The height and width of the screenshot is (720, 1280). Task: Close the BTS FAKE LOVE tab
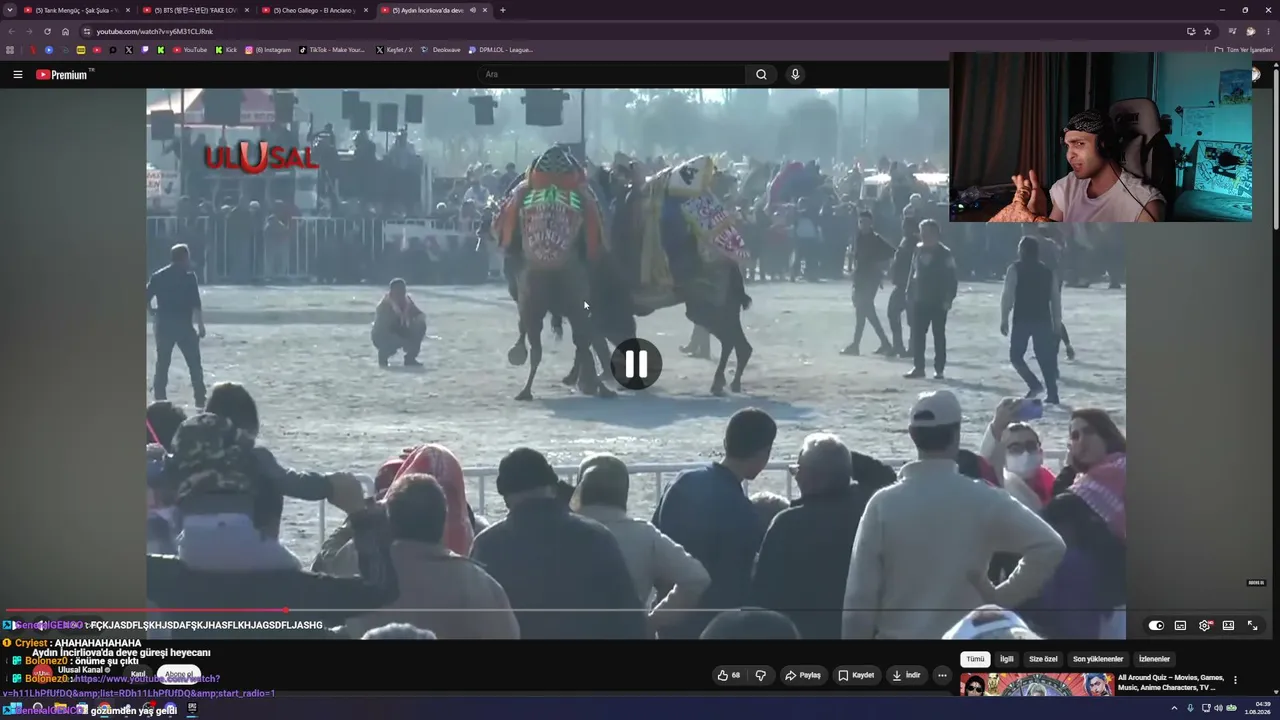(x=247, y=10)
